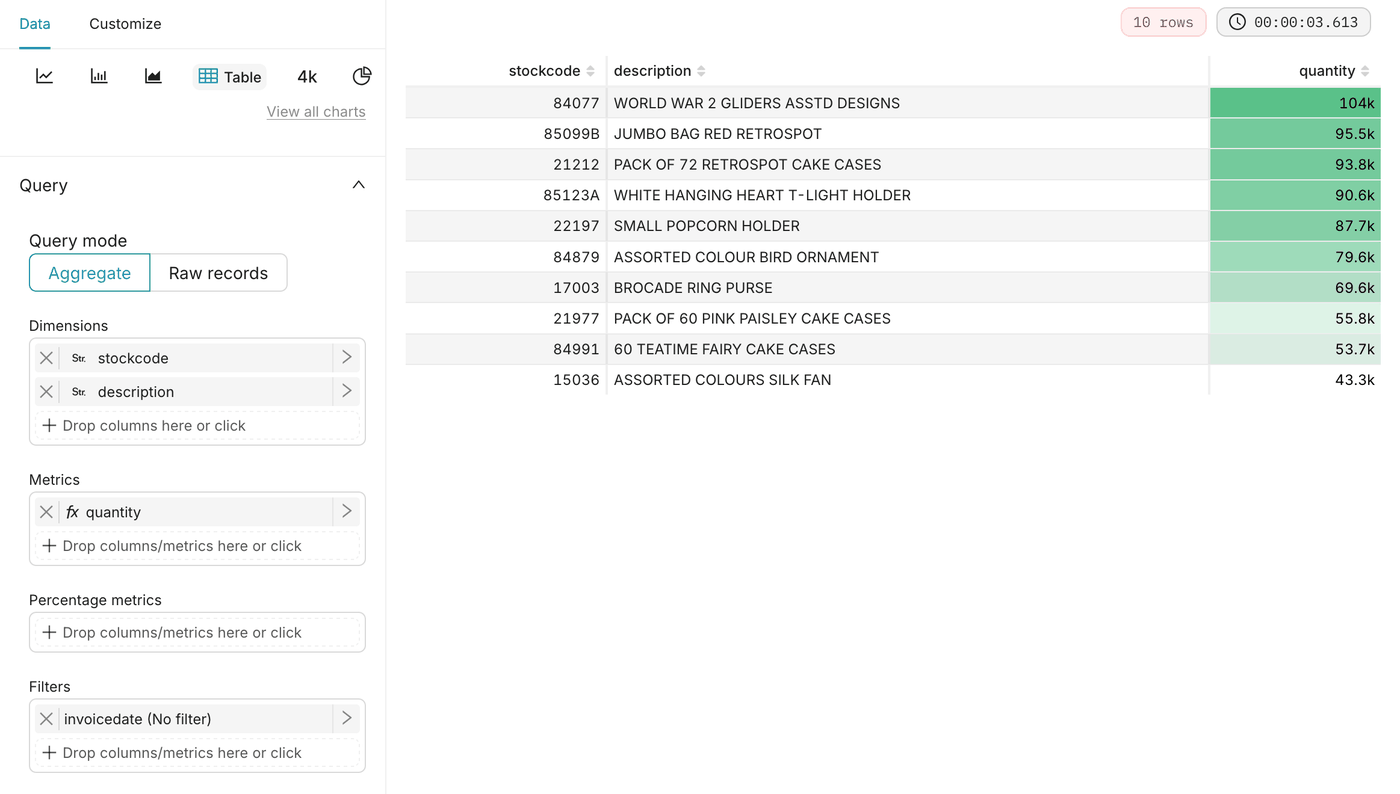
Task: Click the 43.3k quantity value
Action: click(x=1354, y=380)
